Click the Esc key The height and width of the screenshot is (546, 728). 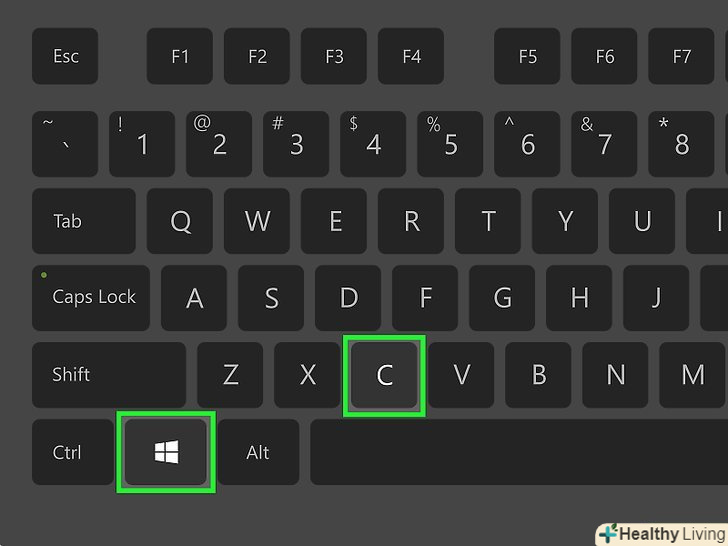coord(65,56)
